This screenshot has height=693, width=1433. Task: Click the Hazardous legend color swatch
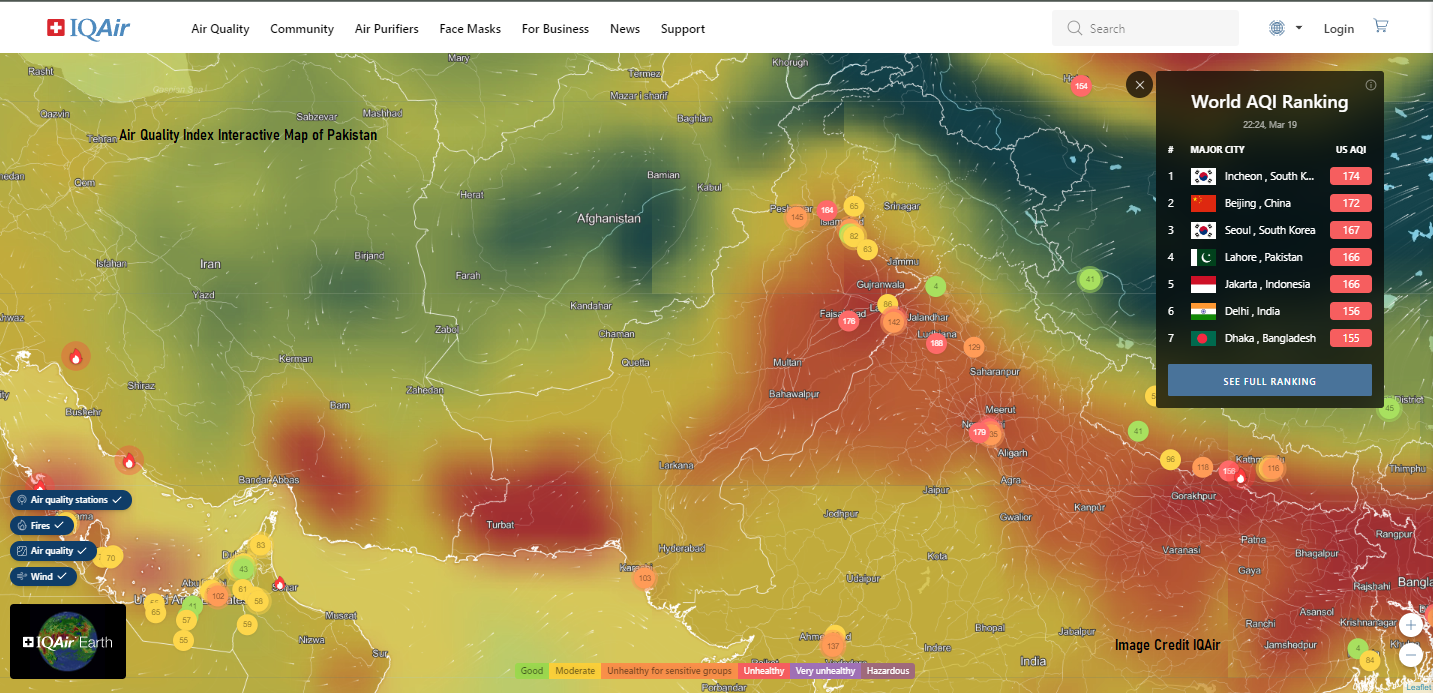click(x=888, y=671)
